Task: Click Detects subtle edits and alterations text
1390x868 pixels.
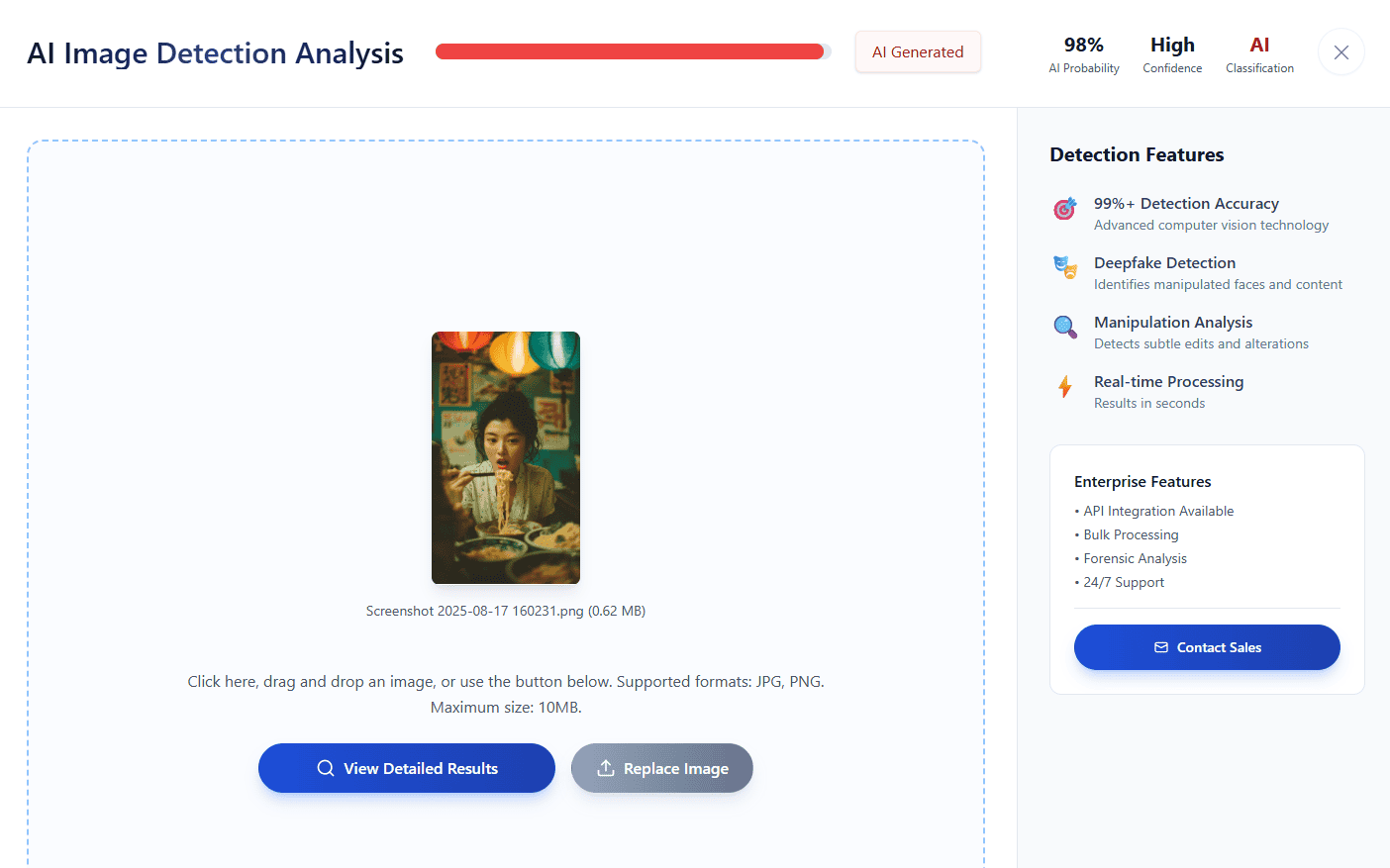Action: [x=1201, y=343]
